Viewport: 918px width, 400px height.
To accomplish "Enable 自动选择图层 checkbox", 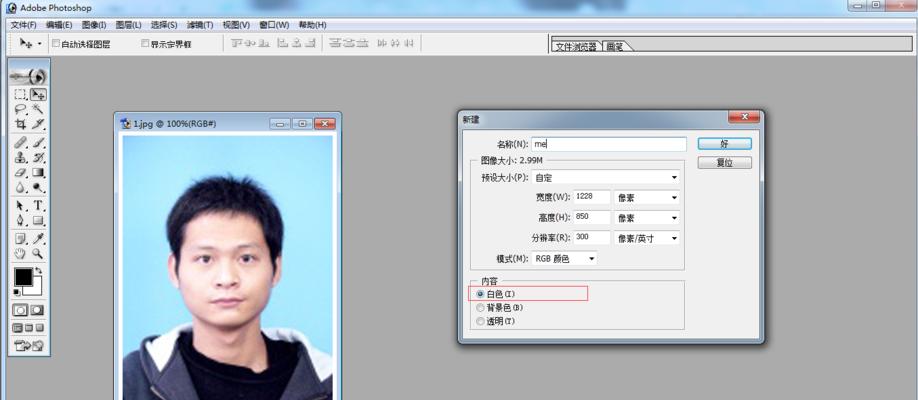I will [56, 43].
